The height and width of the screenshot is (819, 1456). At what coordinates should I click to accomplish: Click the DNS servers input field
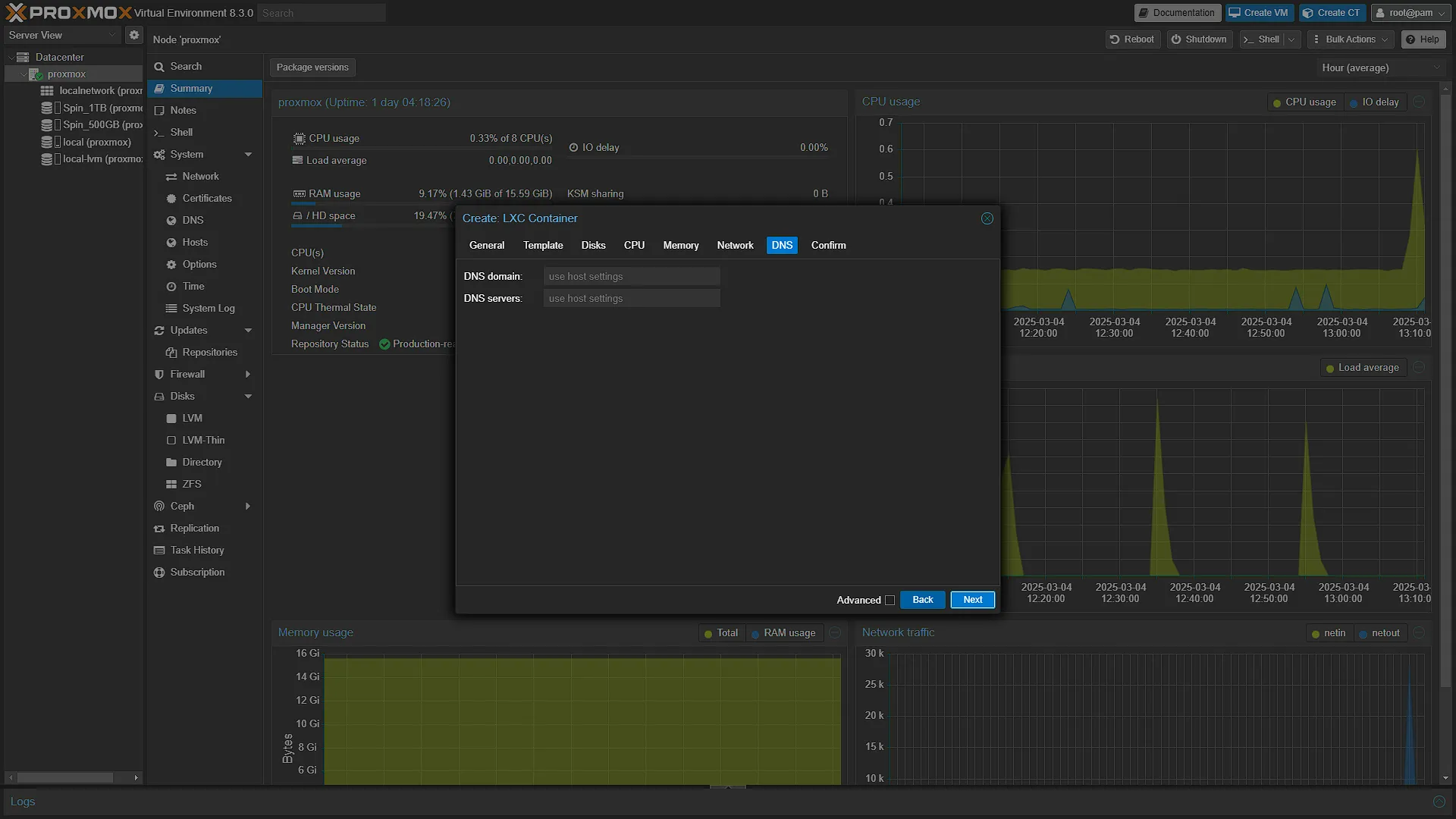click(631, 299)
